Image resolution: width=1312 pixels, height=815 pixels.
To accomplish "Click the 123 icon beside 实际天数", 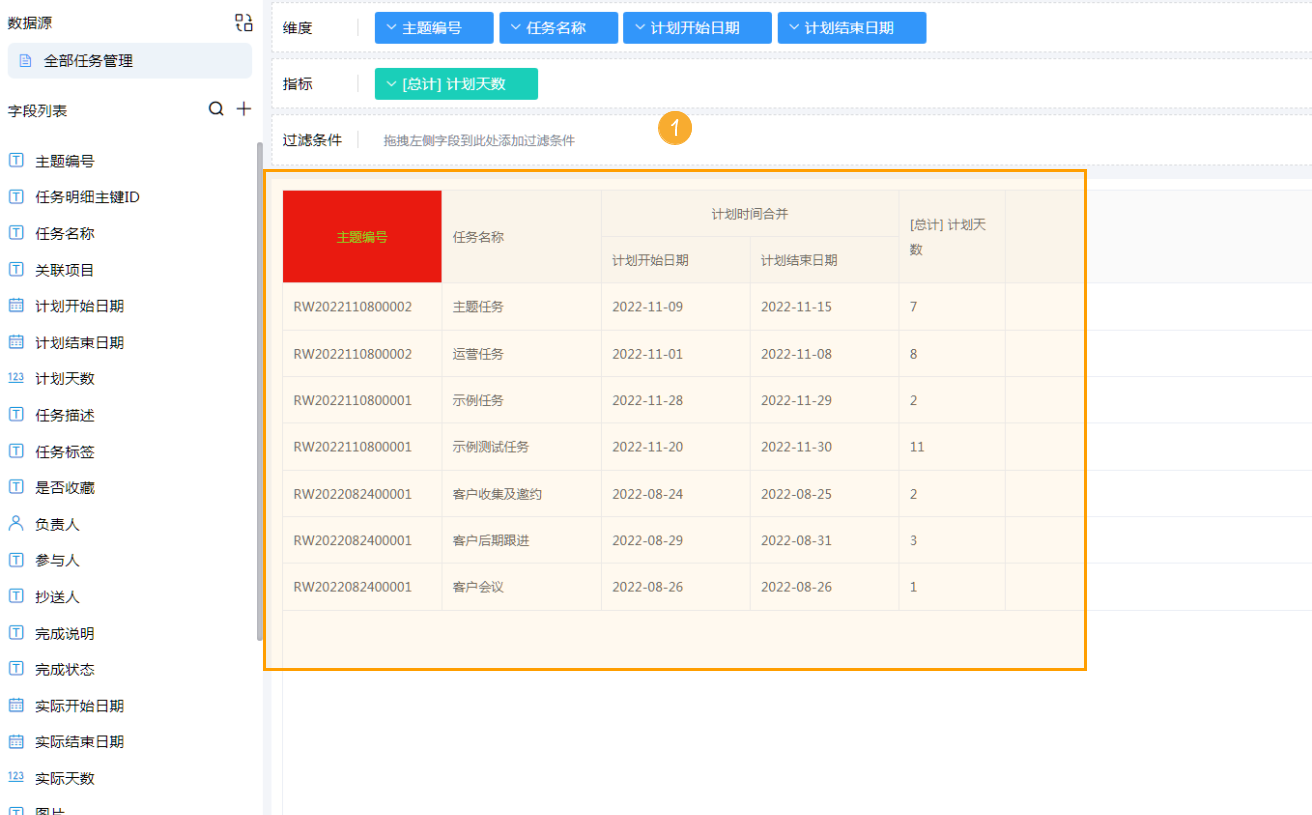I will tap(15, 777).
